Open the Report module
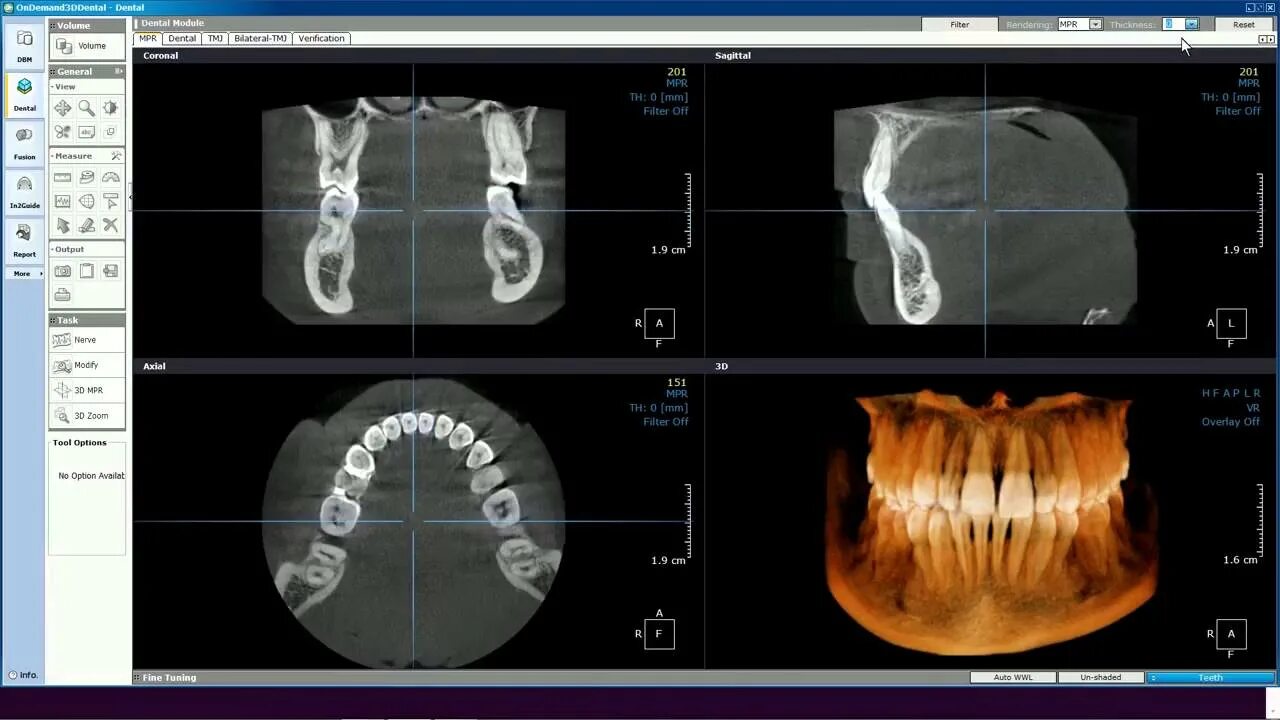The height and width of the screenshot is (720, 1280). click(24, 240)
